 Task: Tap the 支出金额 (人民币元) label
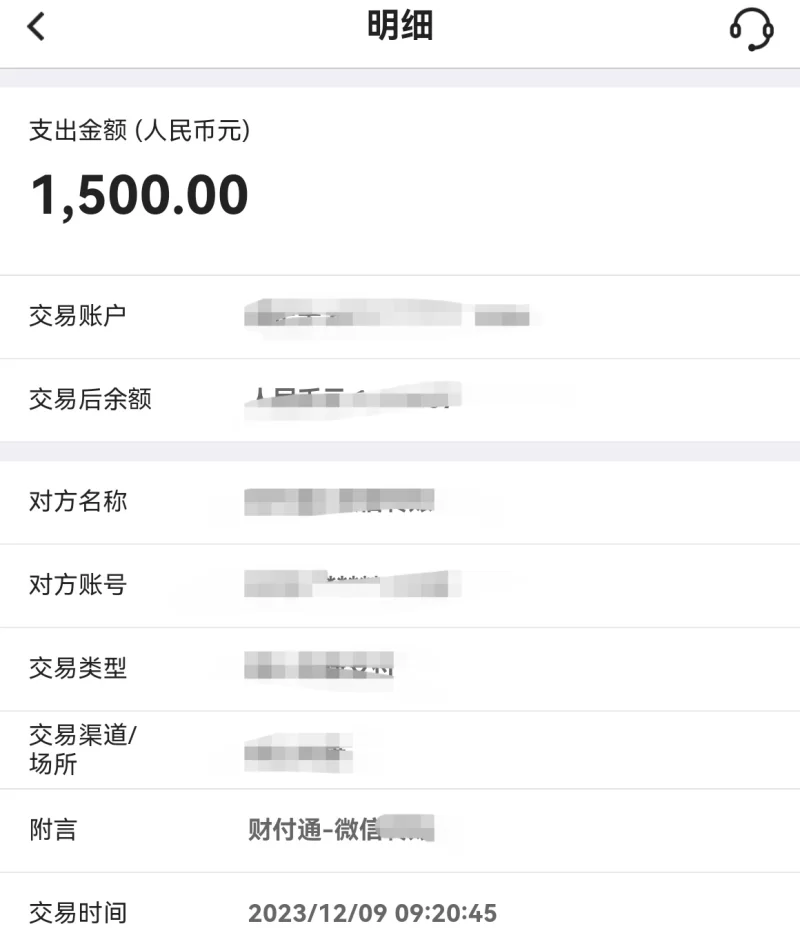(x=139, y=131)
